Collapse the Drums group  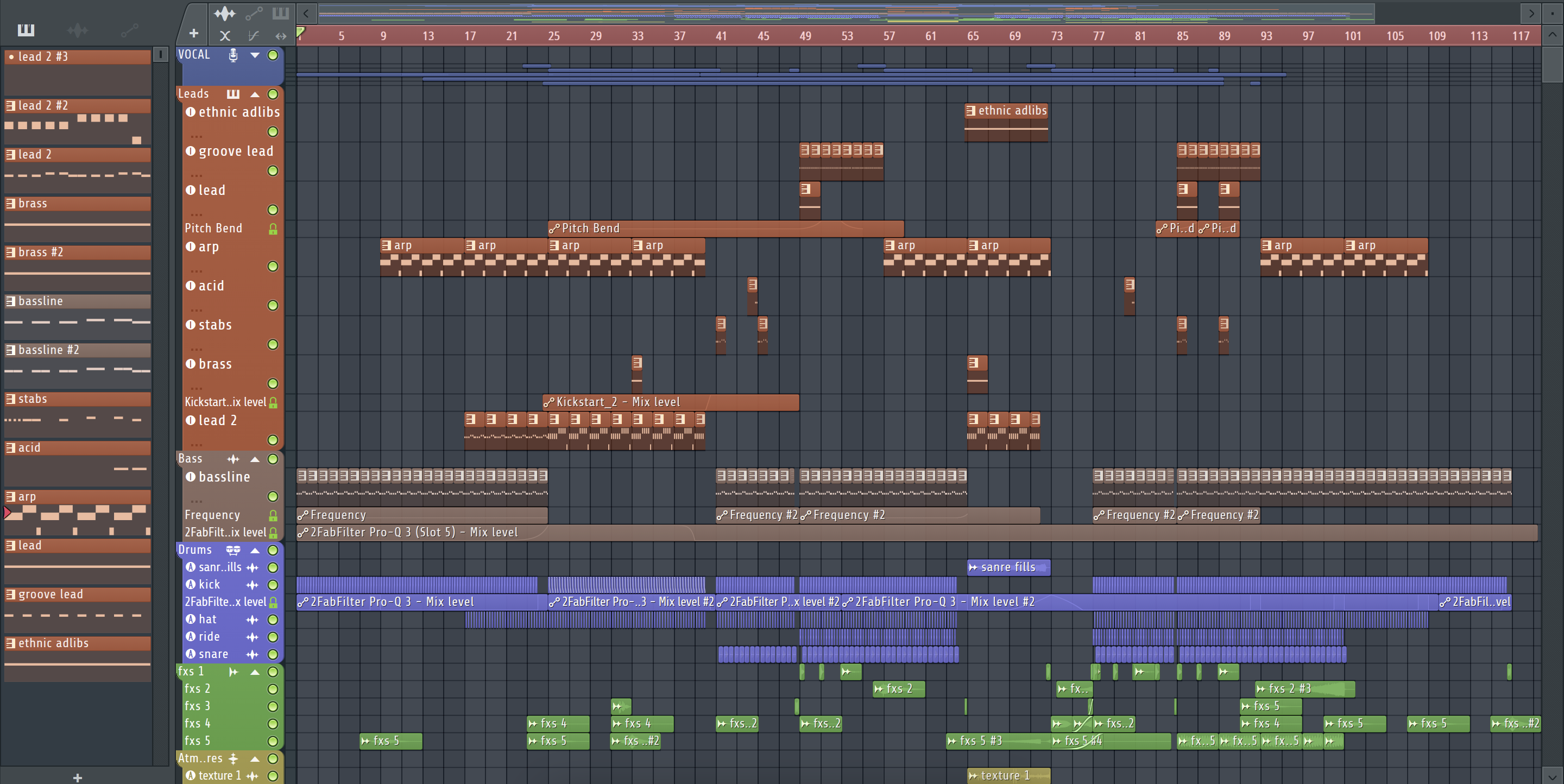click(255, 550)
